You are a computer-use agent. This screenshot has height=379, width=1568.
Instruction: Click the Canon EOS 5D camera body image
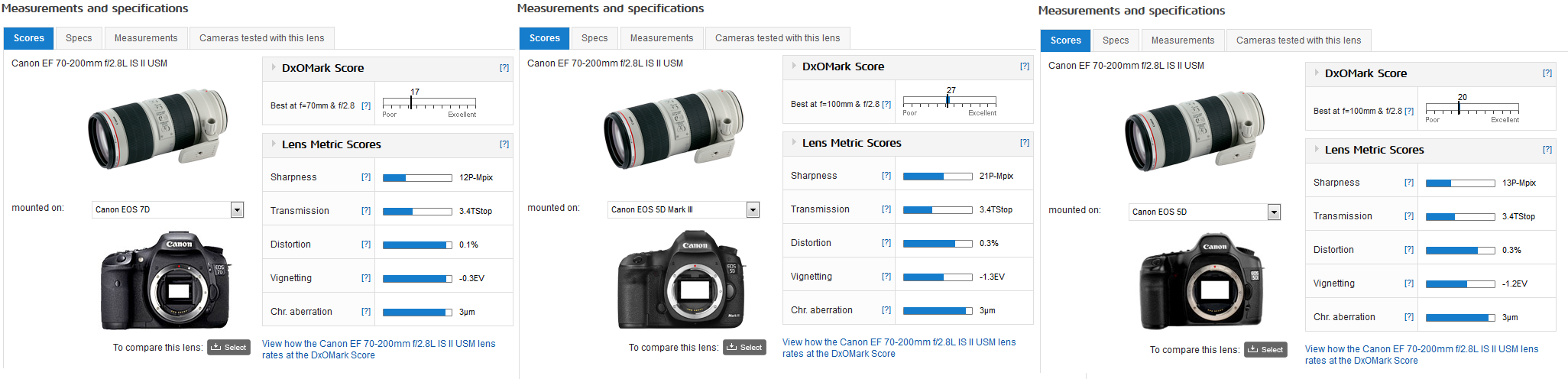(1202, 282)
